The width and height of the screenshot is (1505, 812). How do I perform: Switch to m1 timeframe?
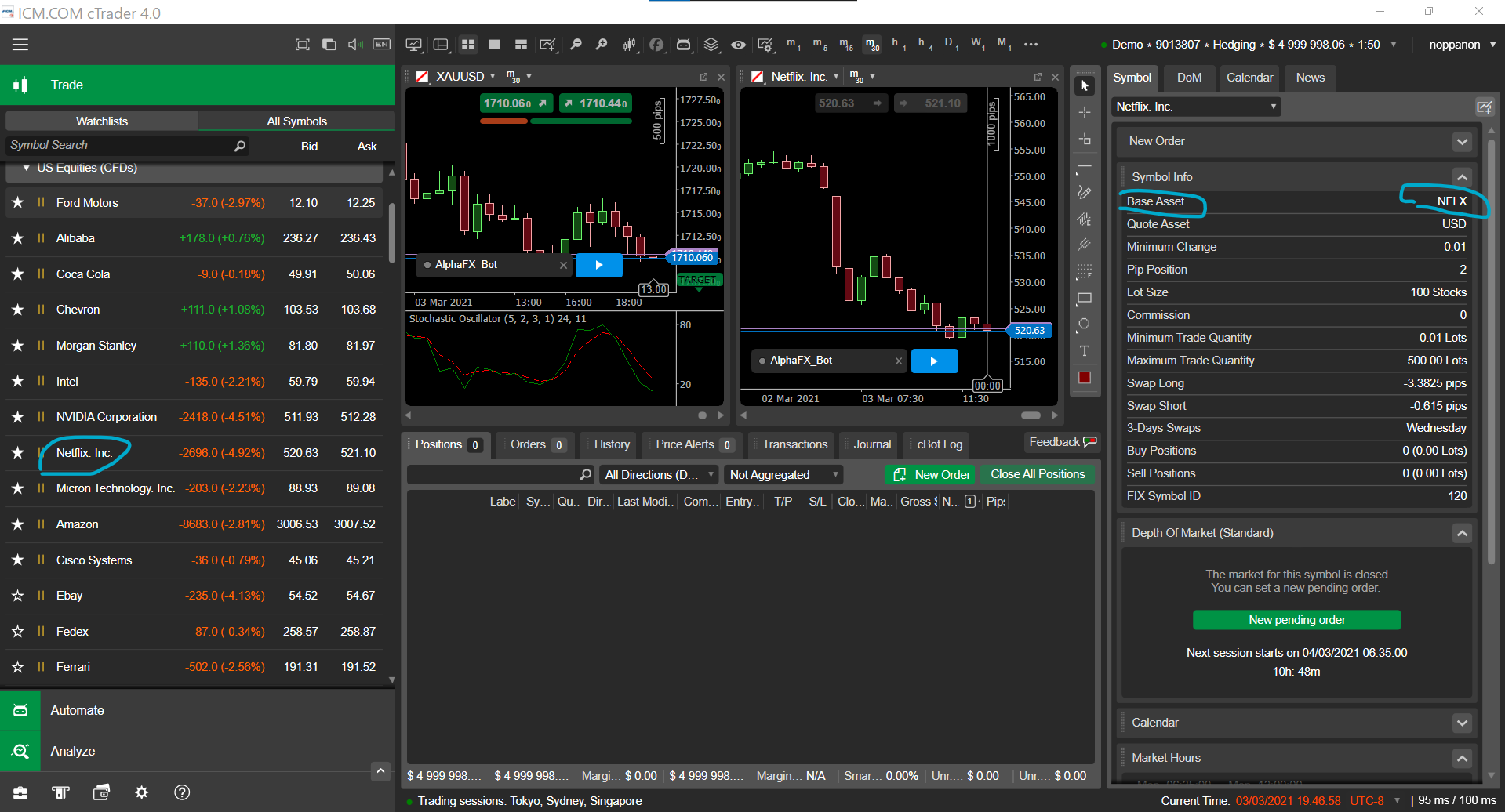coord(794,45)
